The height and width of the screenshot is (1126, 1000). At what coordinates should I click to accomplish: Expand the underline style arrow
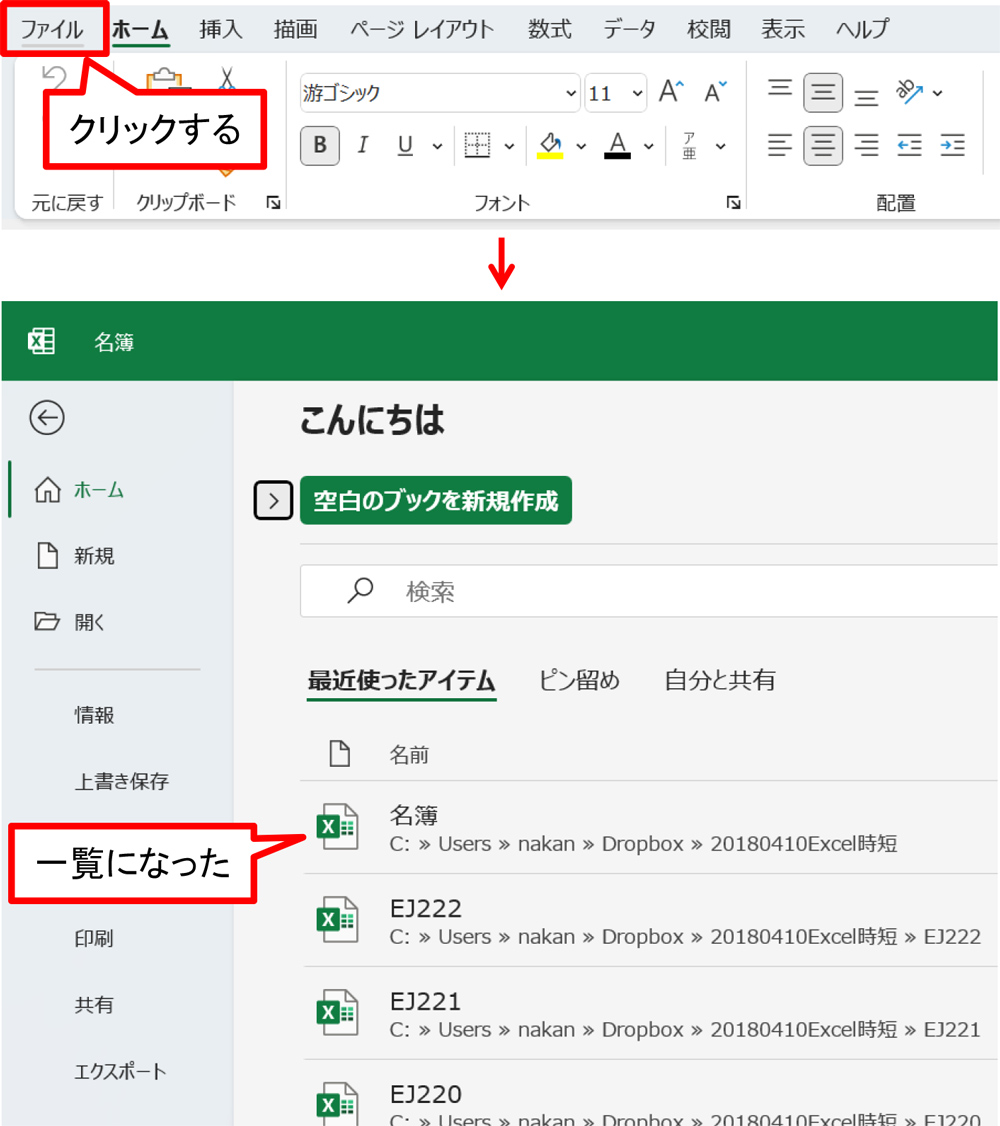pos(437,146)
